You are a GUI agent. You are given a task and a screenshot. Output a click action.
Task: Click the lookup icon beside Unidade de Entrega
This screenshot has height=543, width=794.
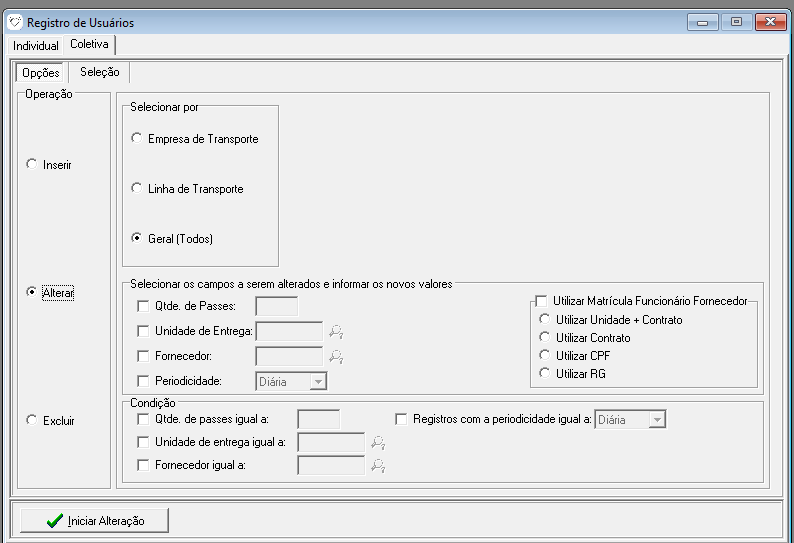336,331
